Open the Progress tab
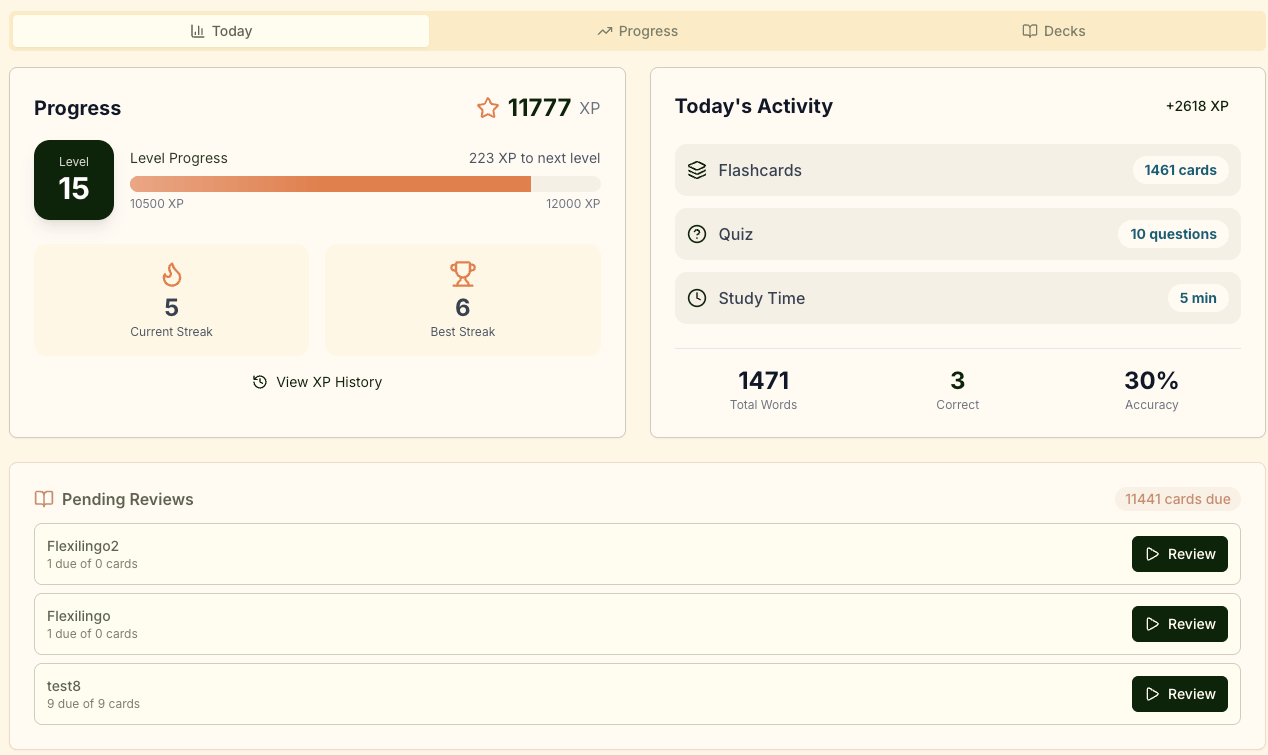This screenshot has height=755, width=1268. 637,31
